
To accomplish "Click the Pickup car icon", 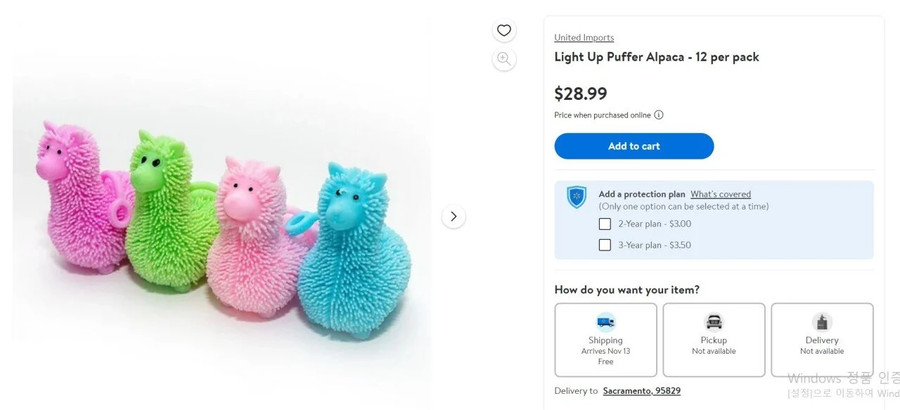I will (x=714, y=322).
